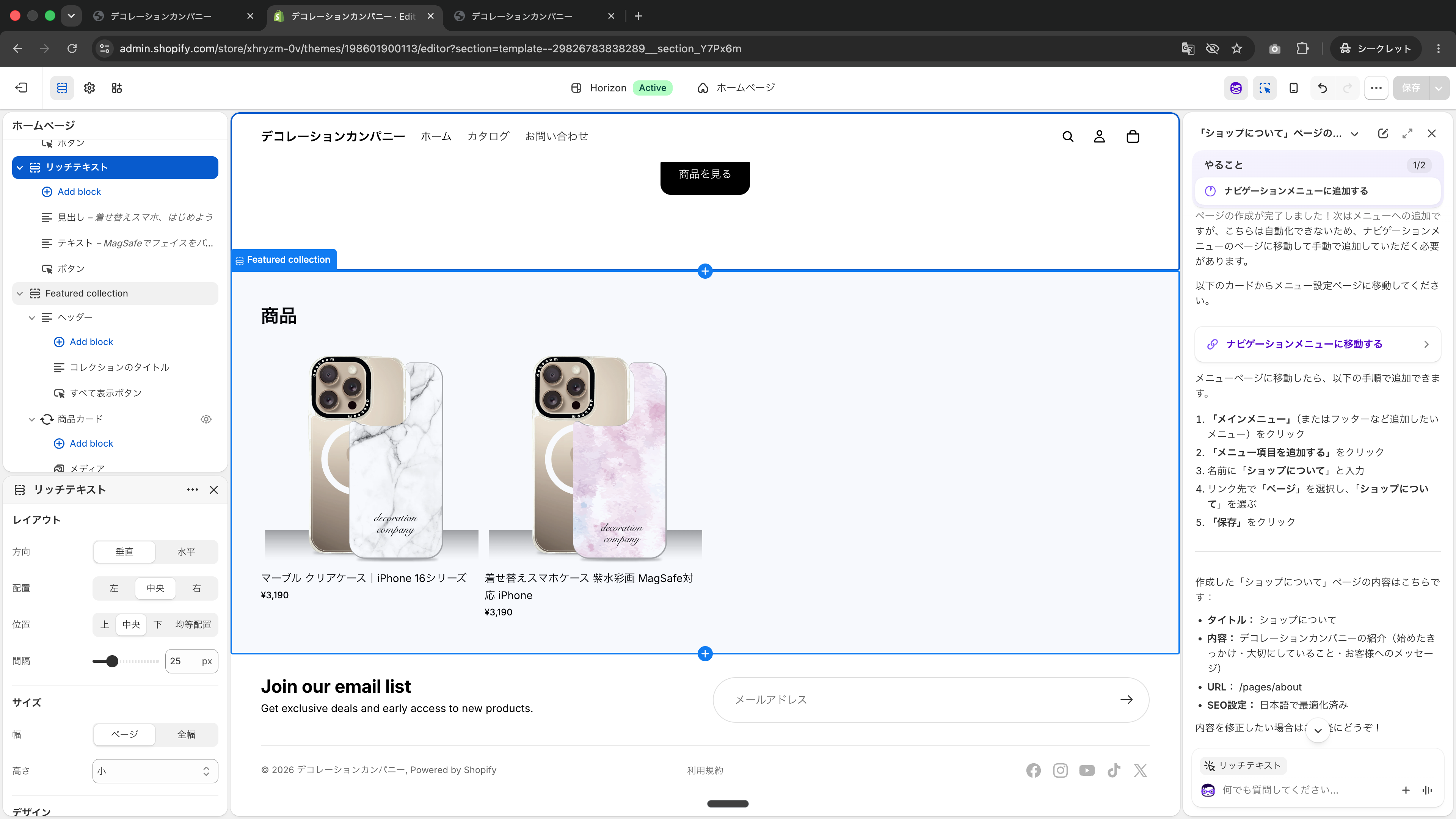The width and height of the screenshot is (1456, 819).
Task: Click Add block under リッチテキスト
Action: pos(72,191)
